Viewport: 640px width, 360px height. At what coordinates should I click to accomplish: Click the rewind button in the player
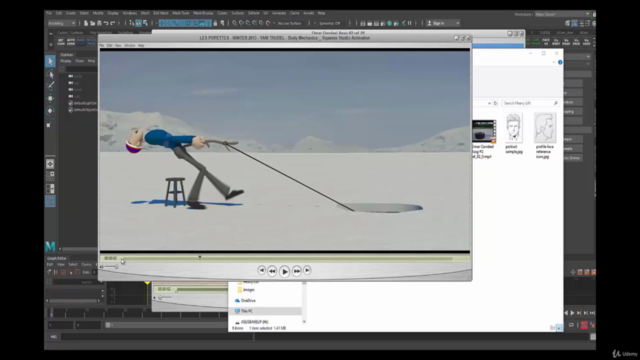click(x=272, y=271)
